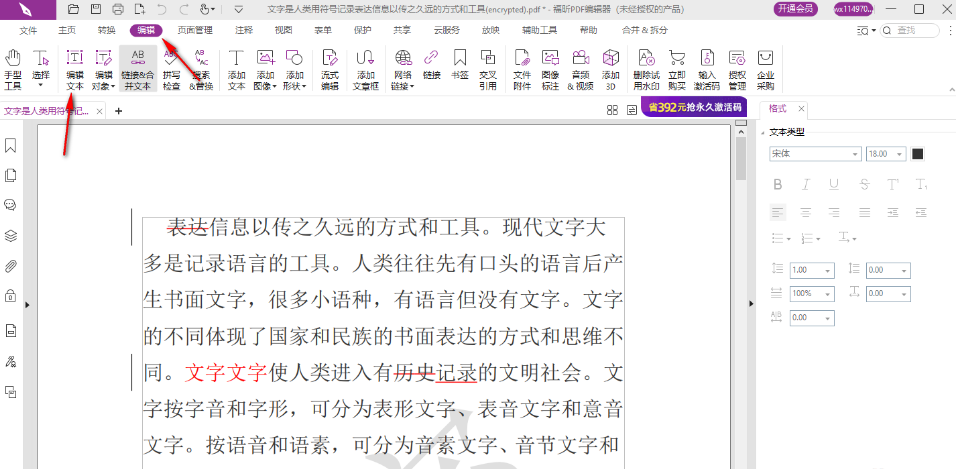Click the 企业采购 enterprise purchase icon
The height and width of the screenshot is (469, 956).
coord(765,70)
